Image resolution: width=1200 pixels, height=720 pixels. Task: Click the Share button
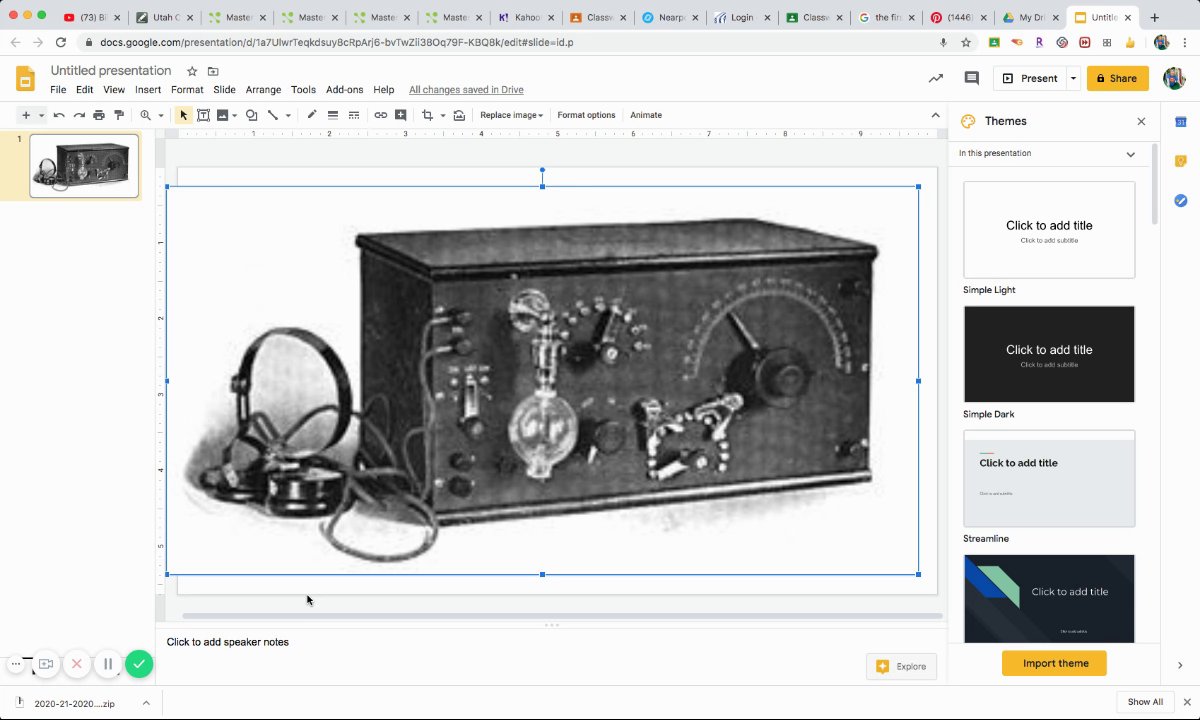(x=1117, y=78)
